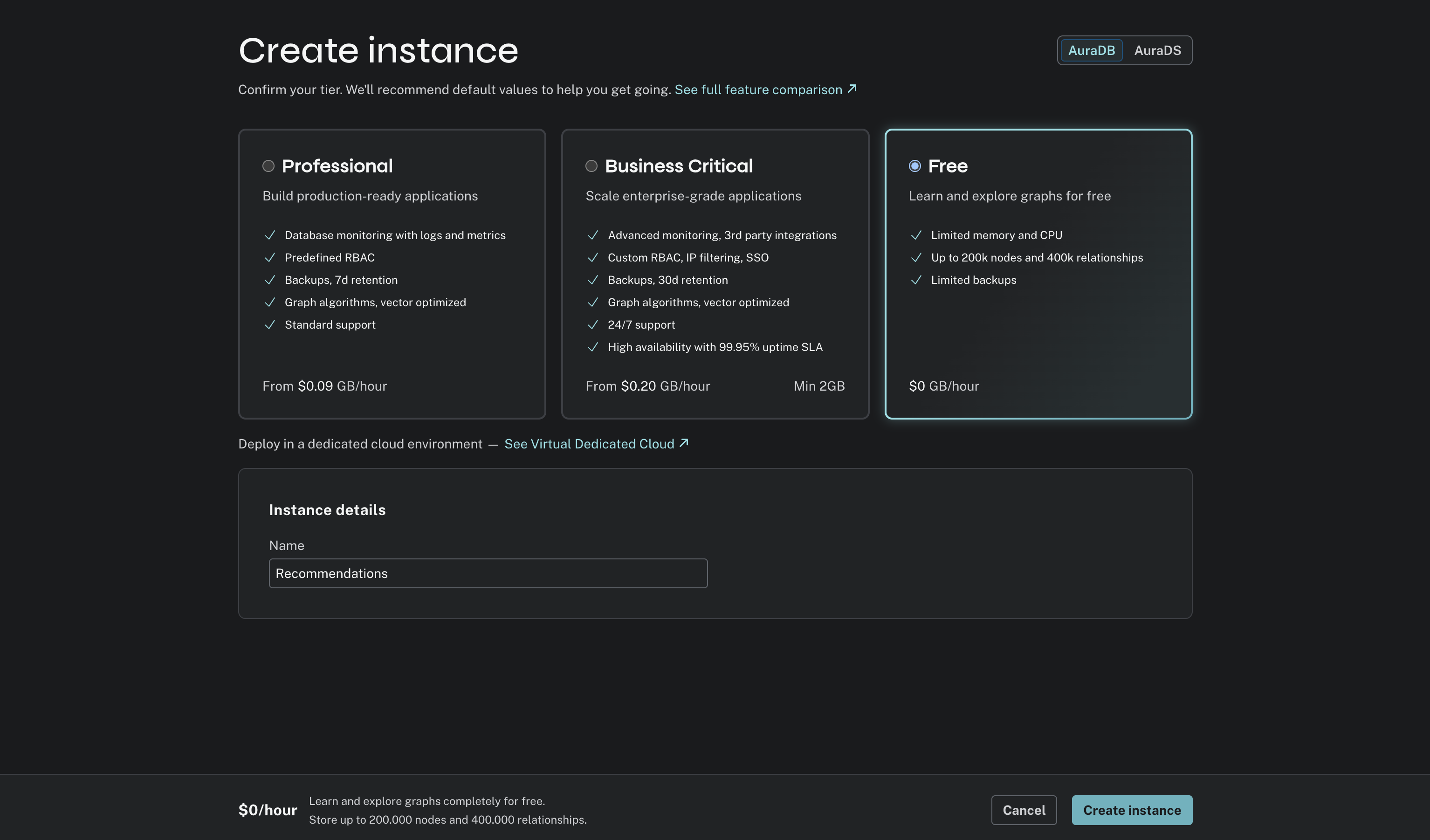Click the Create instance button
The width and height of the screenshot is (1430, 840).
[x=1132, y=810]
